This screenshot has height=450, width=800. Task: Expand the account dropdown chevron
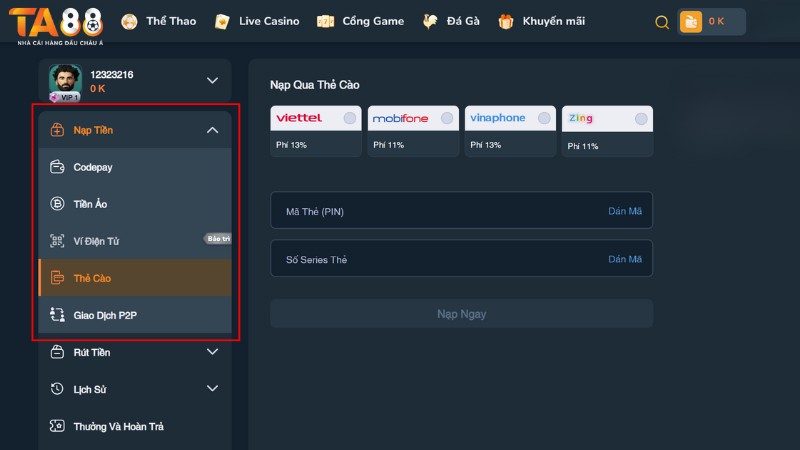(x=212, y=80)
